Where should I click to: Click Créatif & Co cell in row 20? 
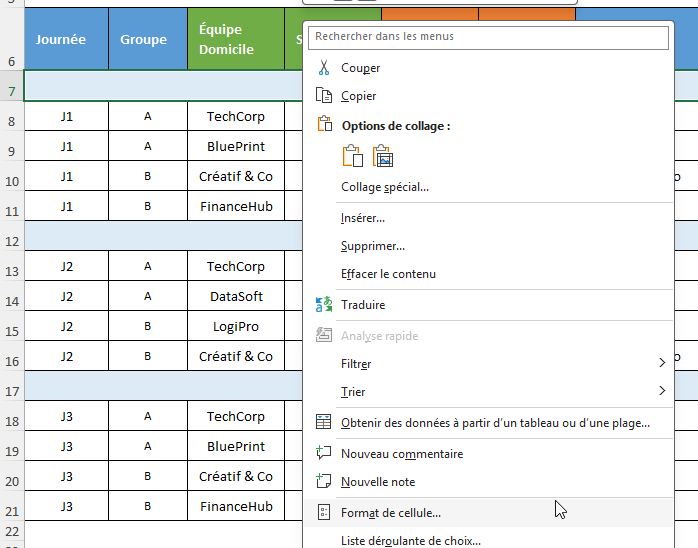[x=236, y=476]
